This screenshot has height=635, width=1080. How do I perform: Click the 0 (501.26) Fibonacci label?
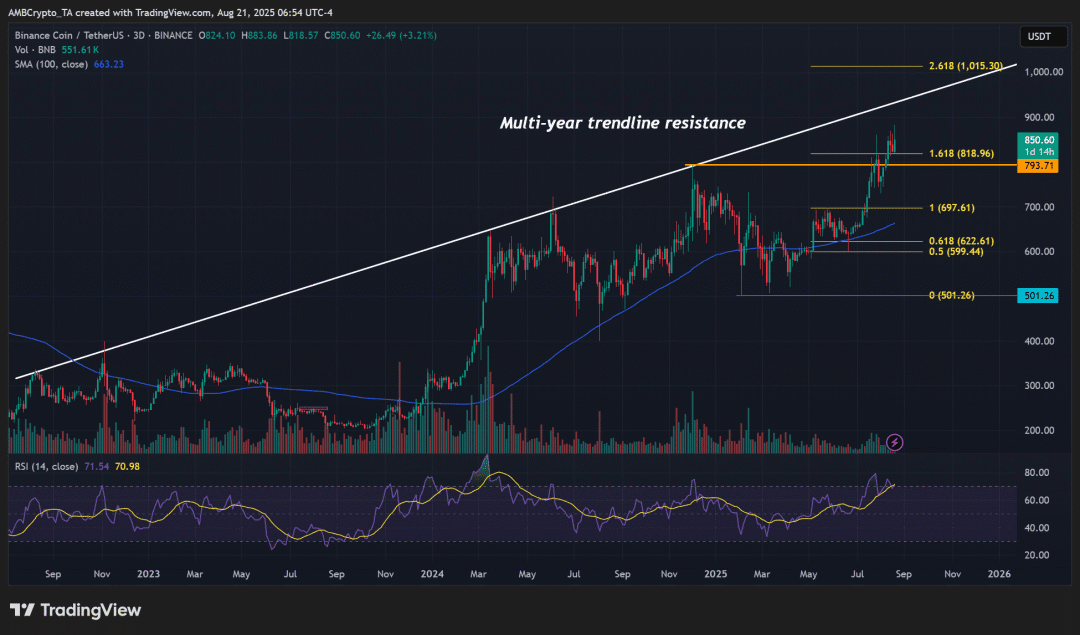[952, 295]
